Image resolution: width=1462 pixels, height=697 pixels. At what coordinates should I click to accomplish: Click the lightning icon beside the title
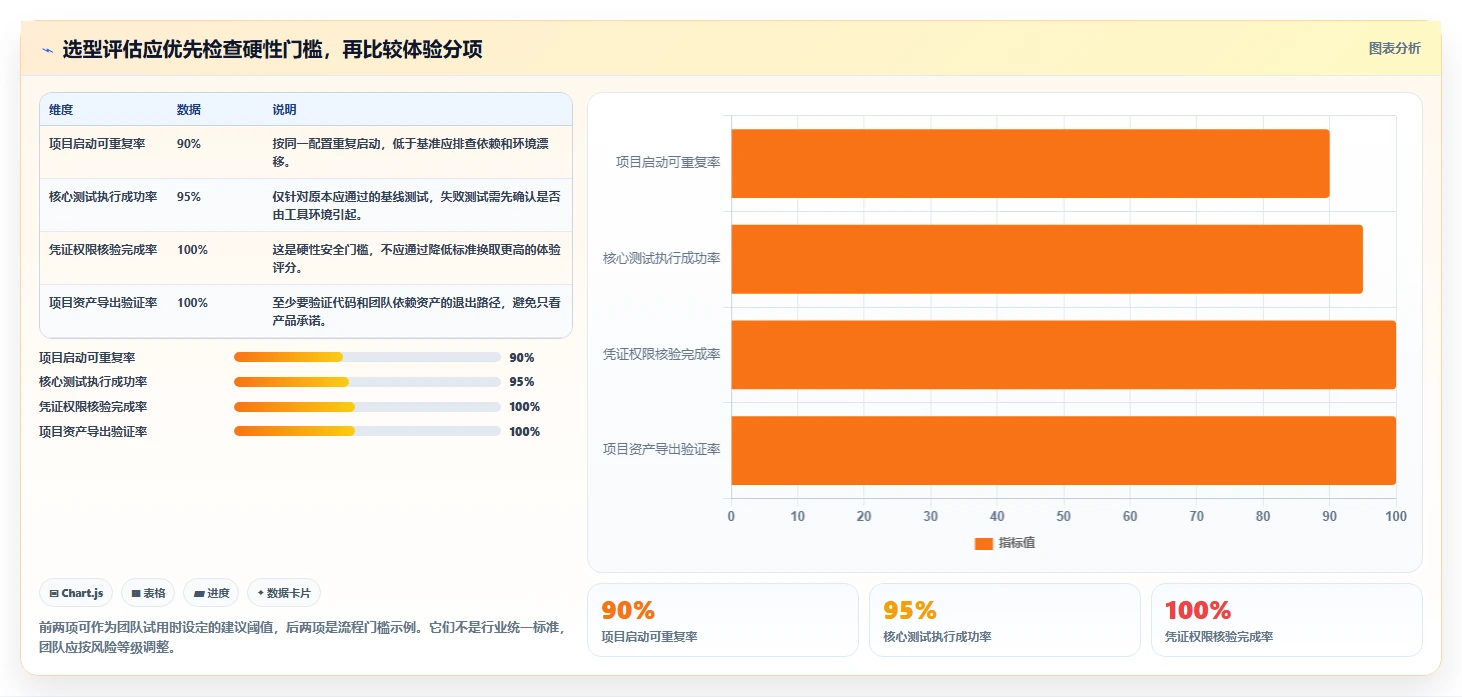[x=47, y=50]
